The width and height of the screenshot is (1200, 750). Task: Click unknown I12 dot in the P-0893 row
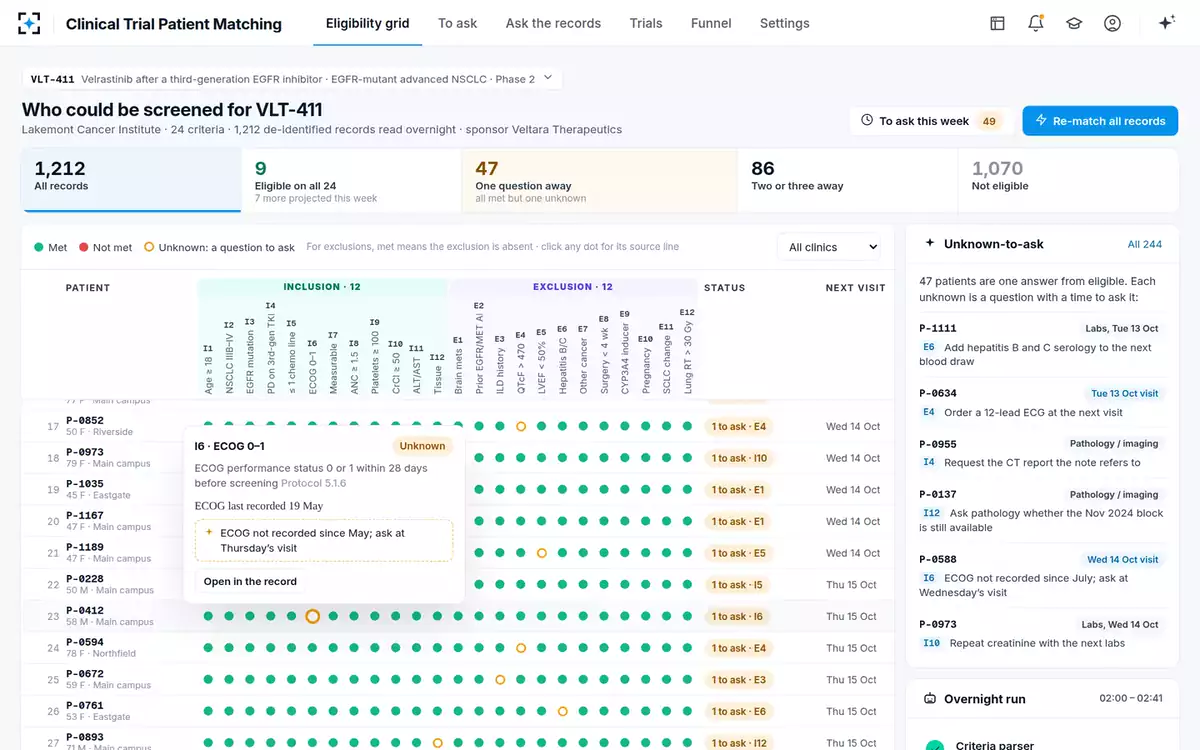(437, 743)
